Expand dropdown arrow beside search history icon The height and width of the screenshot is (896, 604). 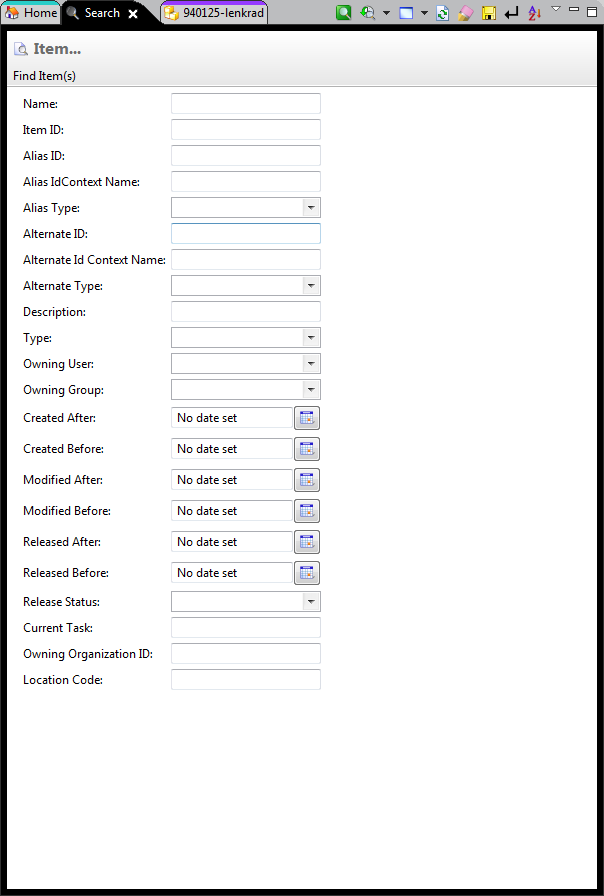(x=386, y=13)
